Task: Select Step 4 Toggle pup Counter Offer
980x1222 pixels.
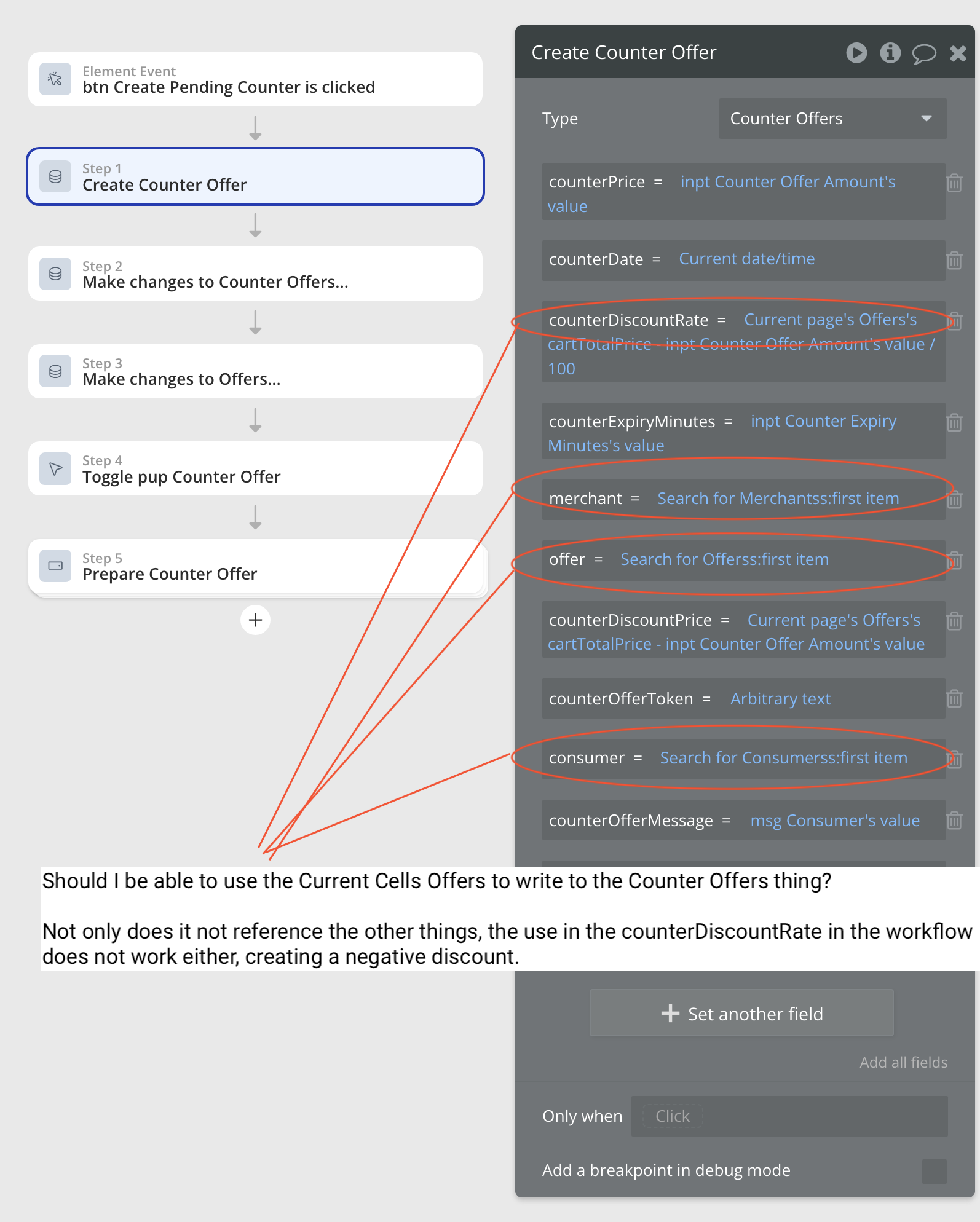Action: [x=255, y=468]
